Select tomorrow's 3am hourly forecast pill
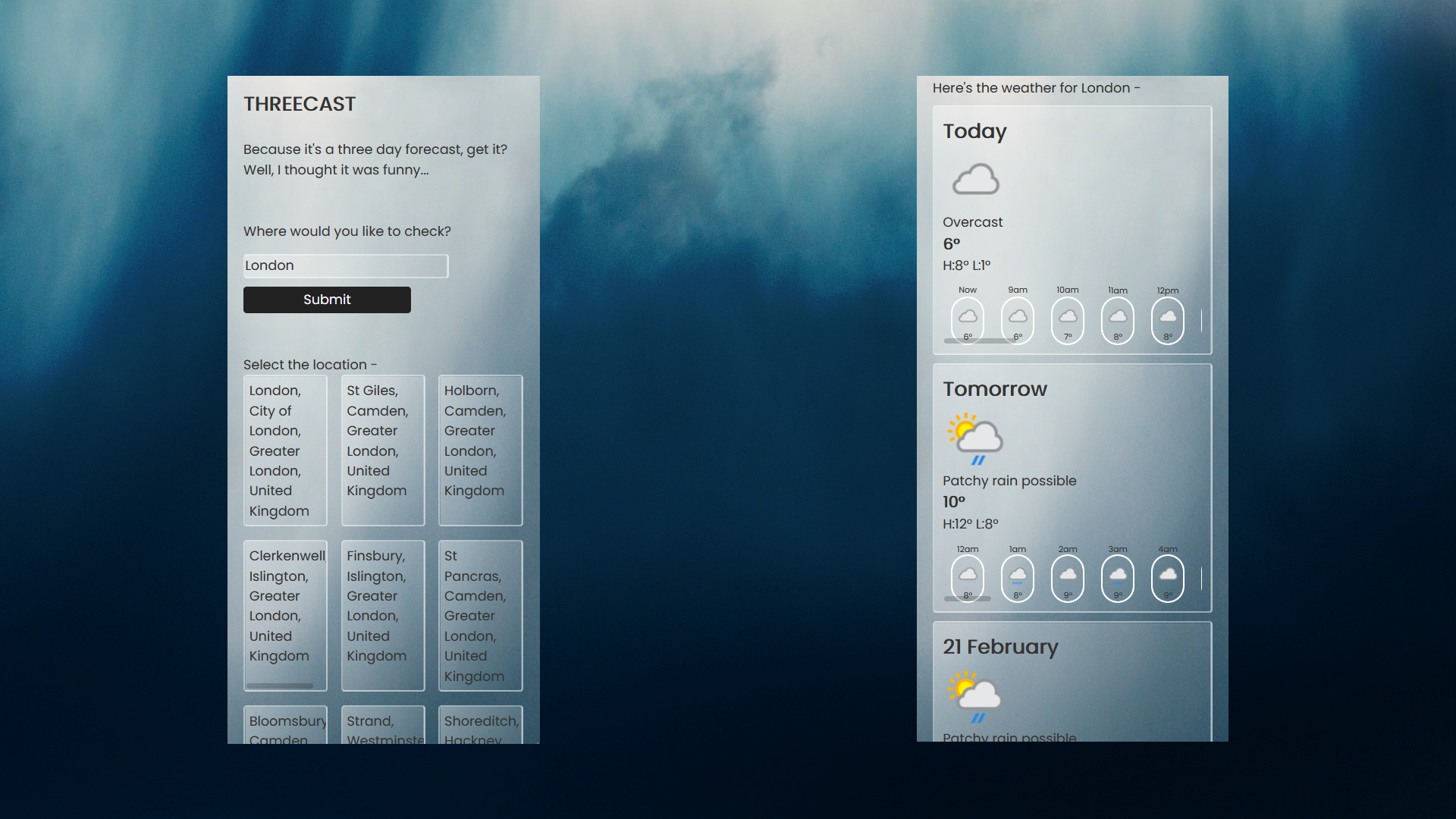This screenshot has width=1456, height=819. [1118, 579]
